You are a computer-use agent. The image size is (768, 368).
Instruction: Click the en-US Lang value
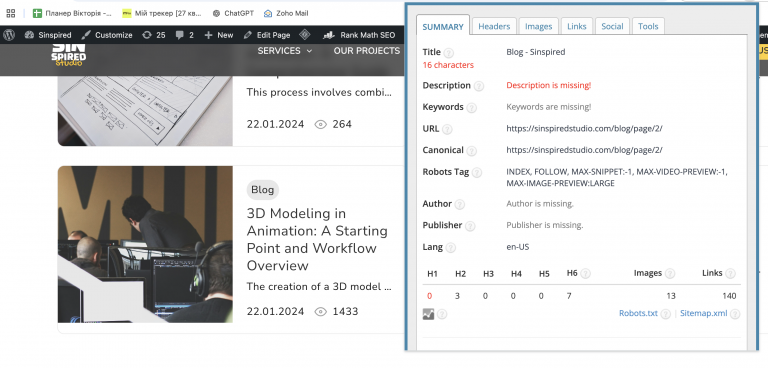point(518,247)
